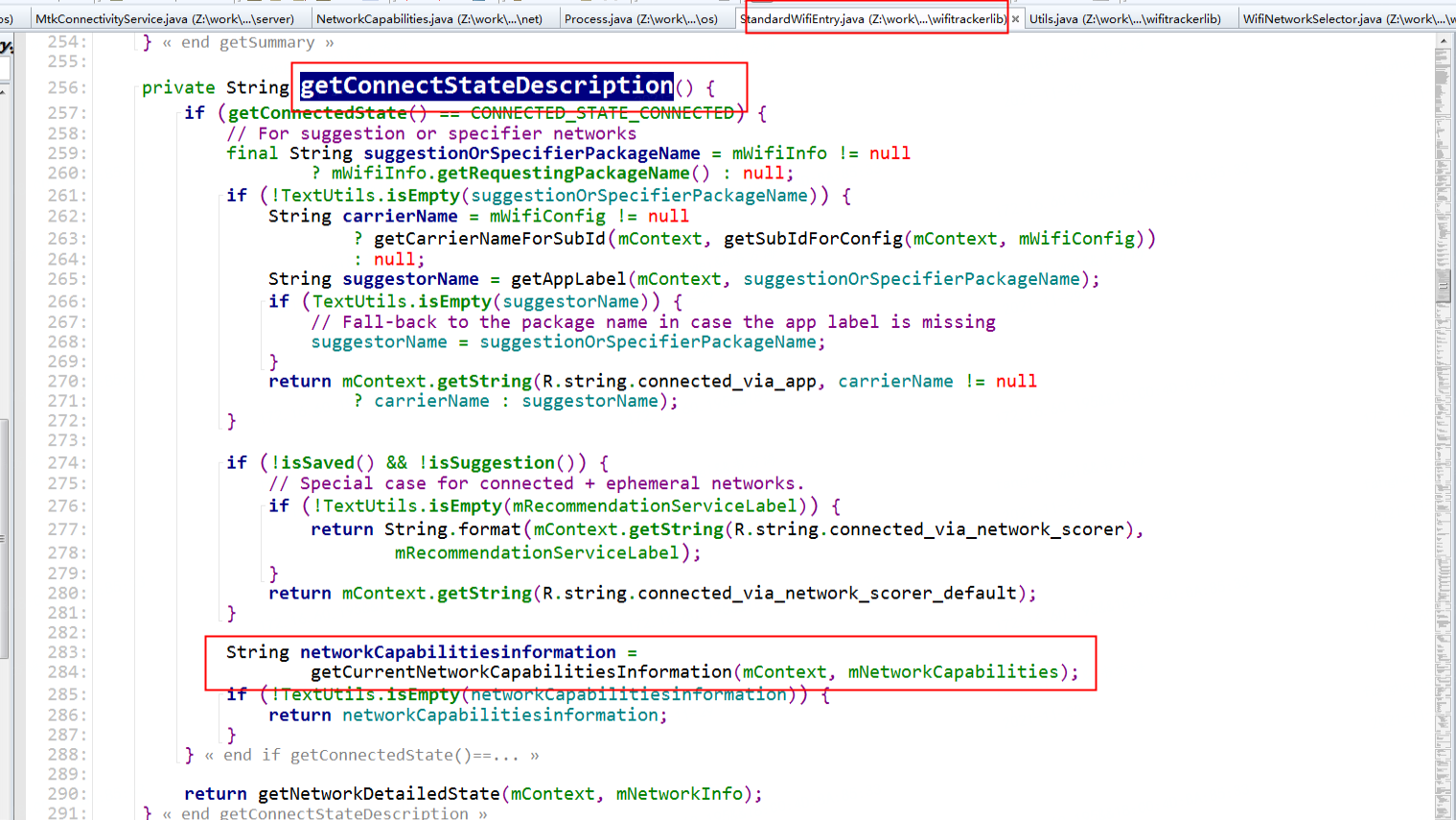Viewport: 1456px width, 820px height.
Task: Switch to the MtkConnectivityService.java tab
Action: 165,18
